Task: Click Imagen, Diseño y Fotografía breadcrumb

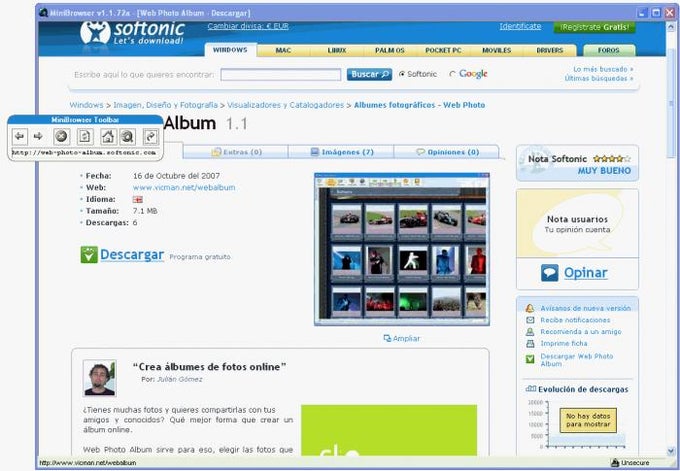Action: (x=165, y=105)
